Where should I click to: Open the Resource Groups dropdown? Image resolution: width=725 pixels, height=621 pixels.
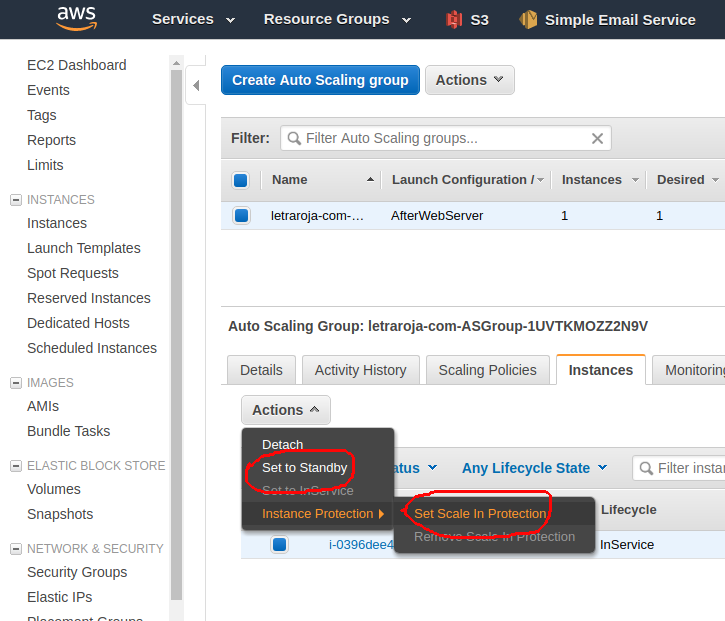[x=337, y=19]
